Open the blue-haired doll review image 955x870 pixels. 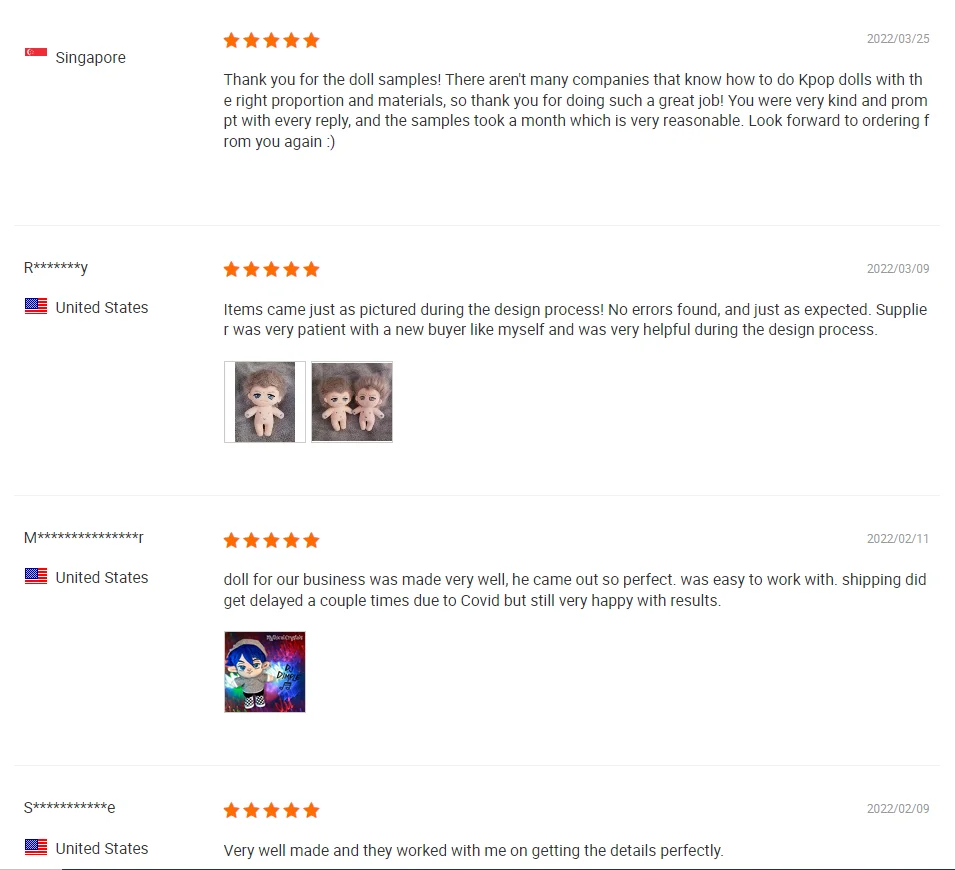[x=265, y=672]
